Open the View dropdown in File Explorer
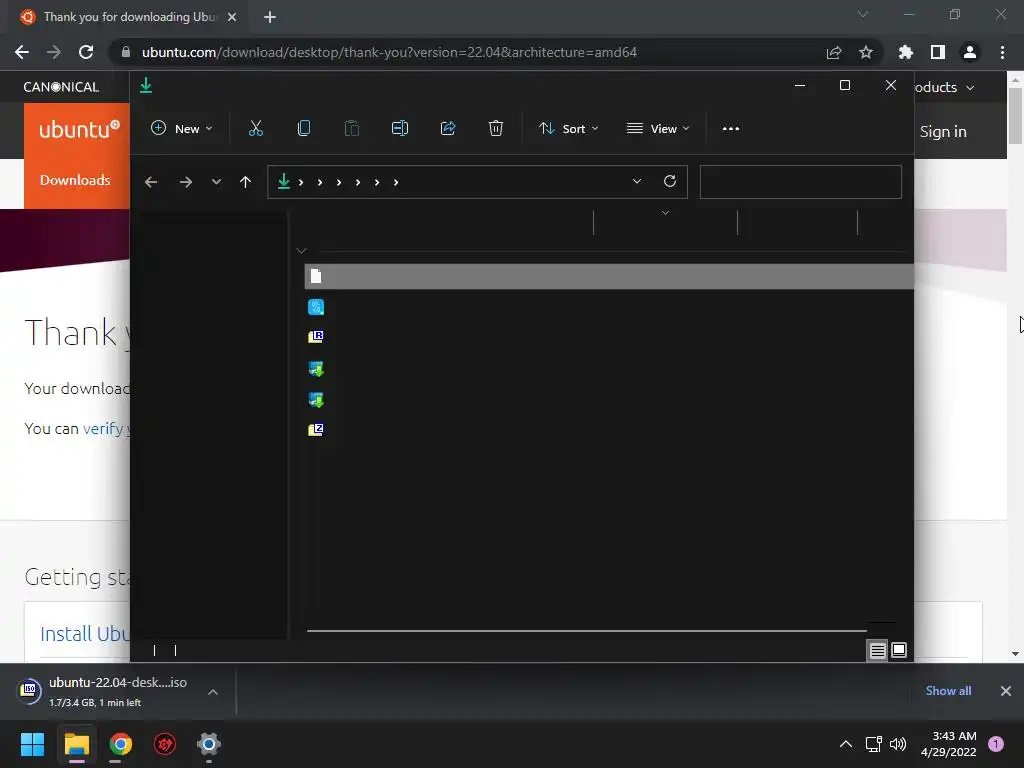The width and height of the screenshot is (1024, 768). 658,129
